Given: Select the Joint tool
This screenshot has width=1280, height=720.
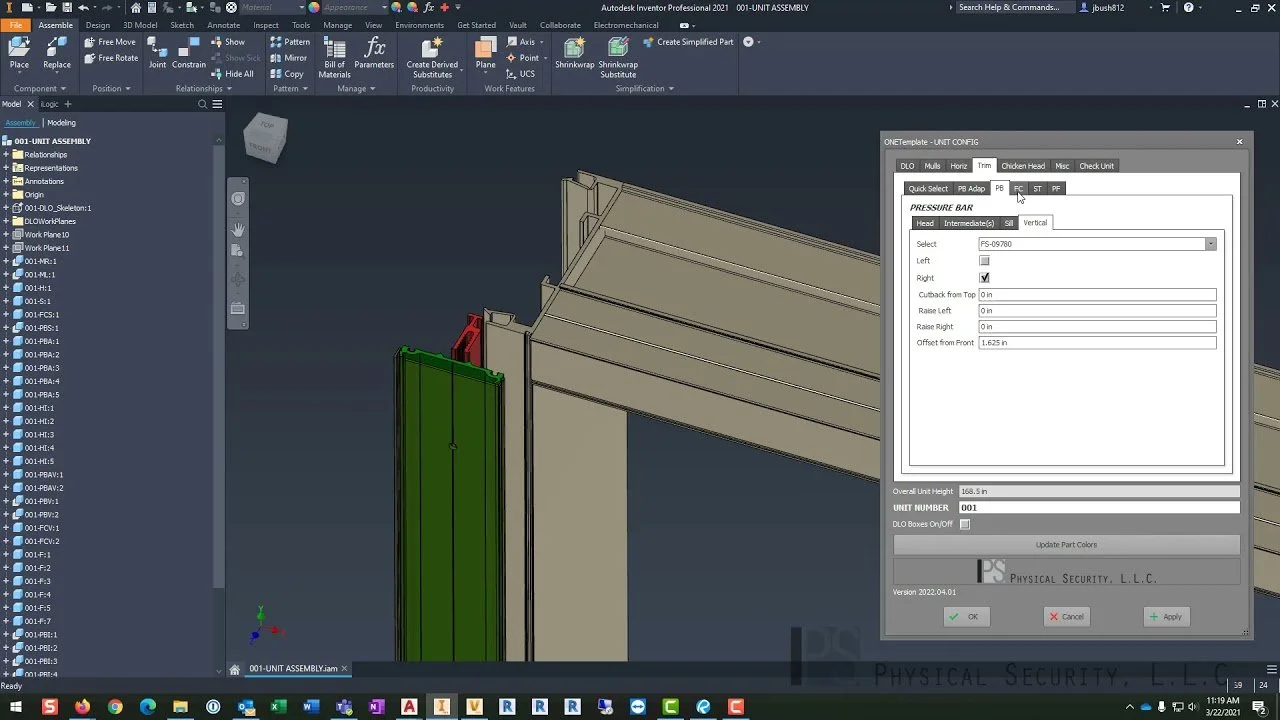Looking at the screenshot, I should (x=157, y=54).
